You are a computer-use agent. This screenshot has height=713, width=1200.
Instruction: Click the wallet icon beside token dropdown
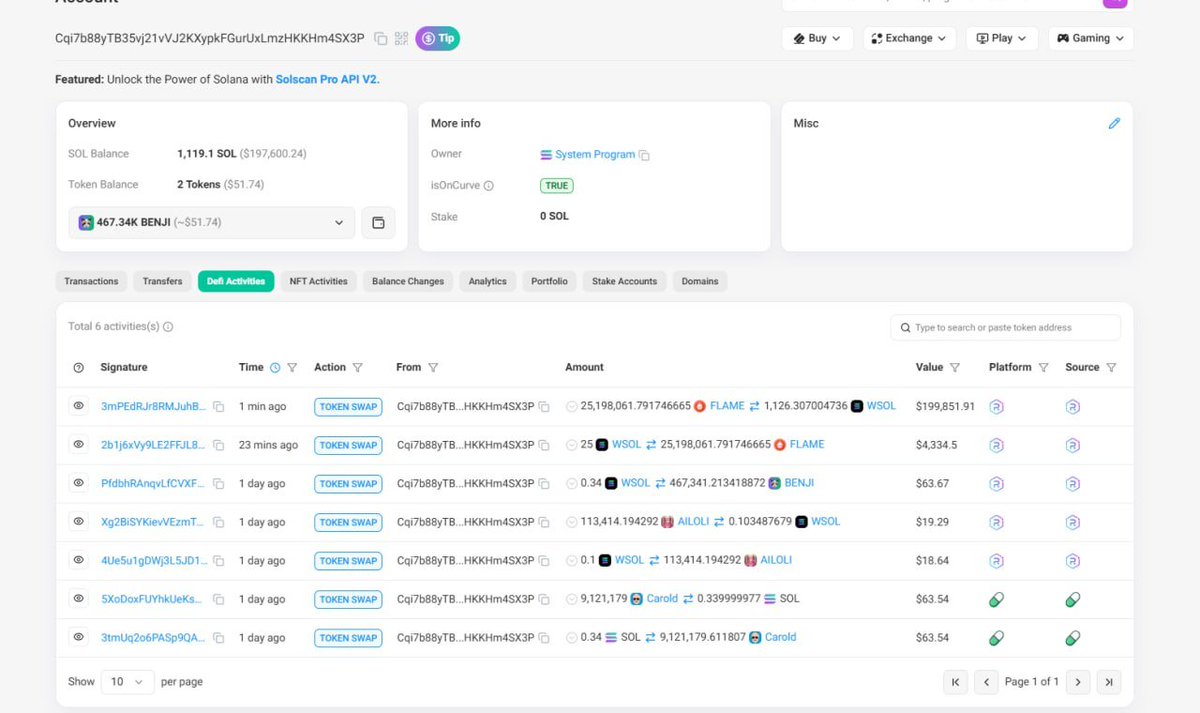pos(378,222)
